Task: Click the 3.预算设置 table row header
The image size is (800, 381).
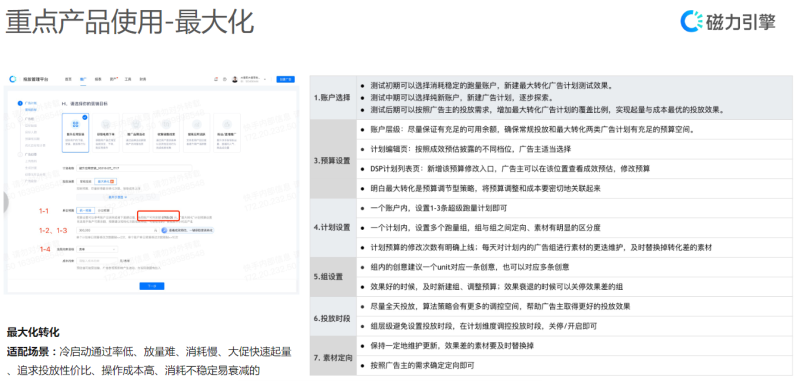Action: 332,160
